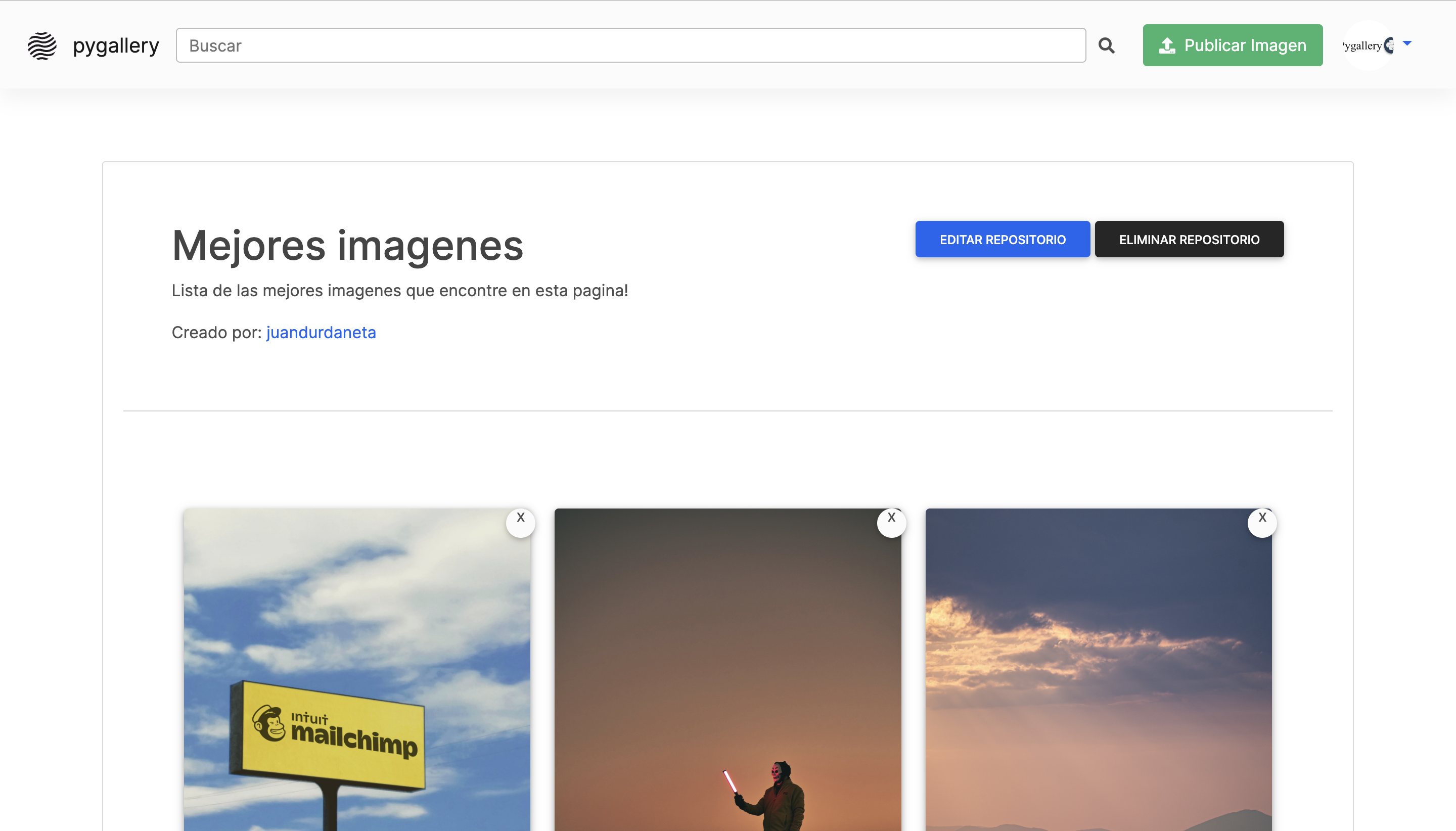Click the Mejores imagenes repository title

[348, 246]
